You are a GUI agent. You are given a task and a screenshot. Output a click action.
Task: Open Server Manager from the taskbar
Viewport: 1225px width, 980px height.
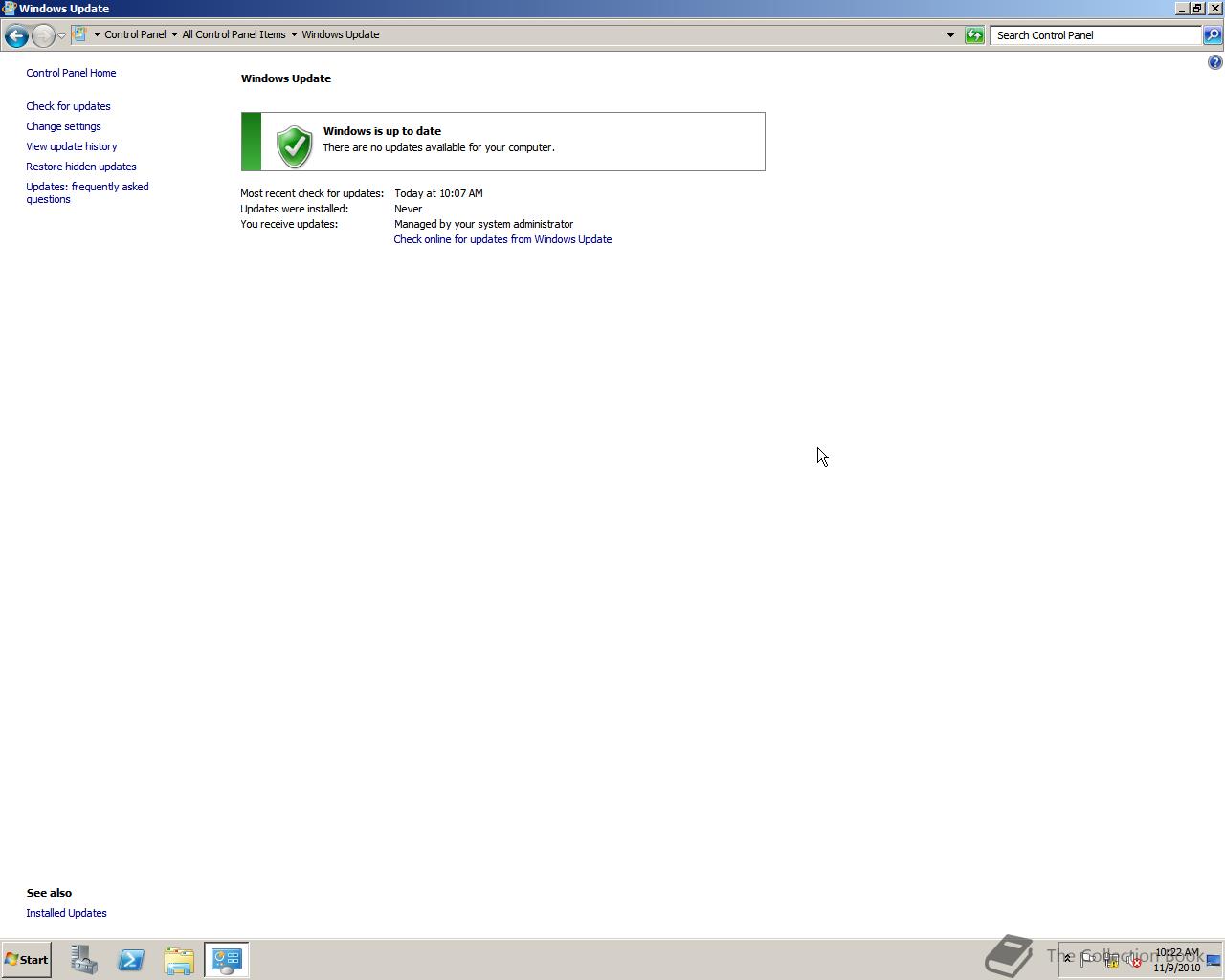[x=83, y=960]
